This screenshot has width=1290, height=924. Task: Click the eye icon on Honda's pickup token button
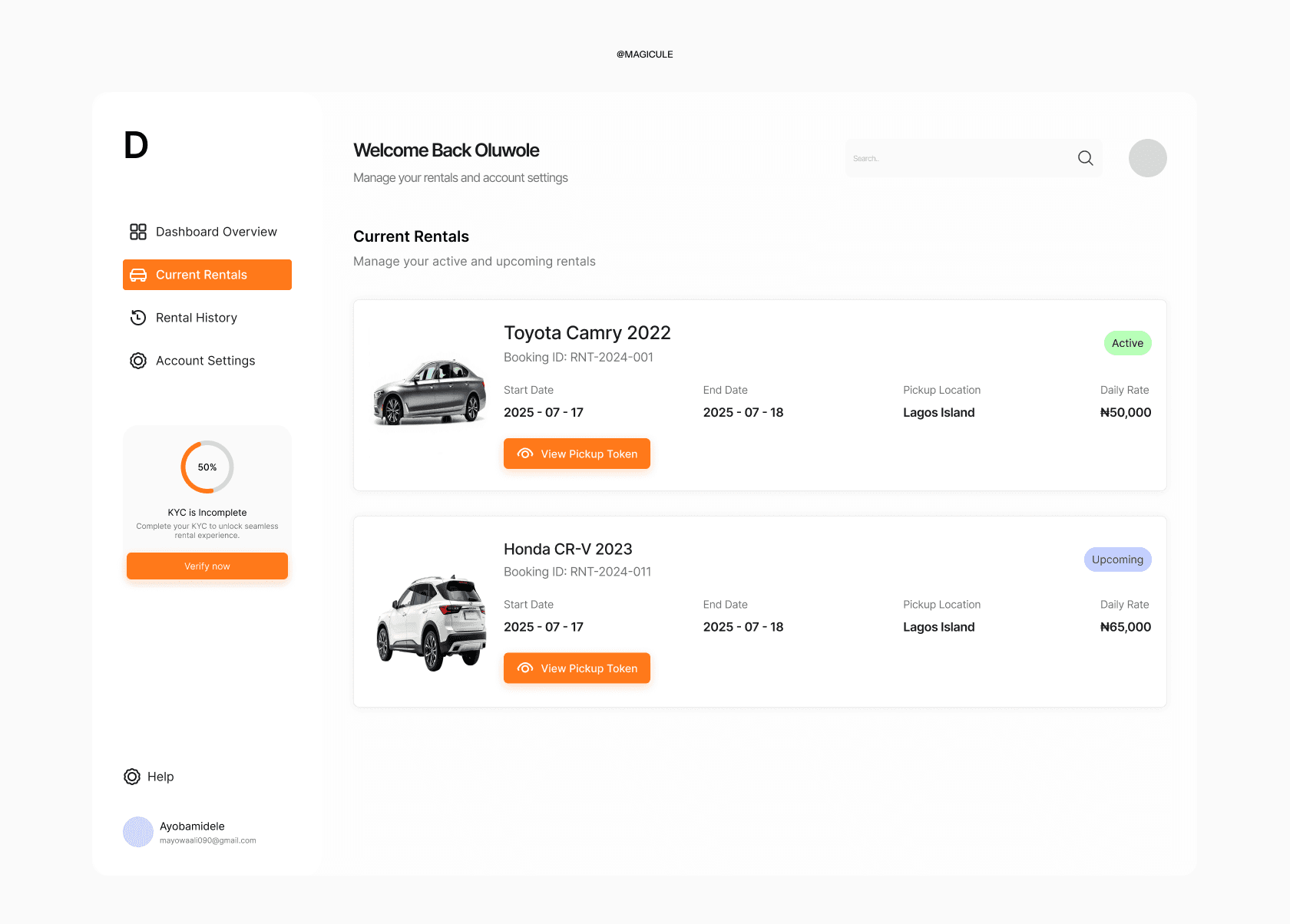click(525, 668)
